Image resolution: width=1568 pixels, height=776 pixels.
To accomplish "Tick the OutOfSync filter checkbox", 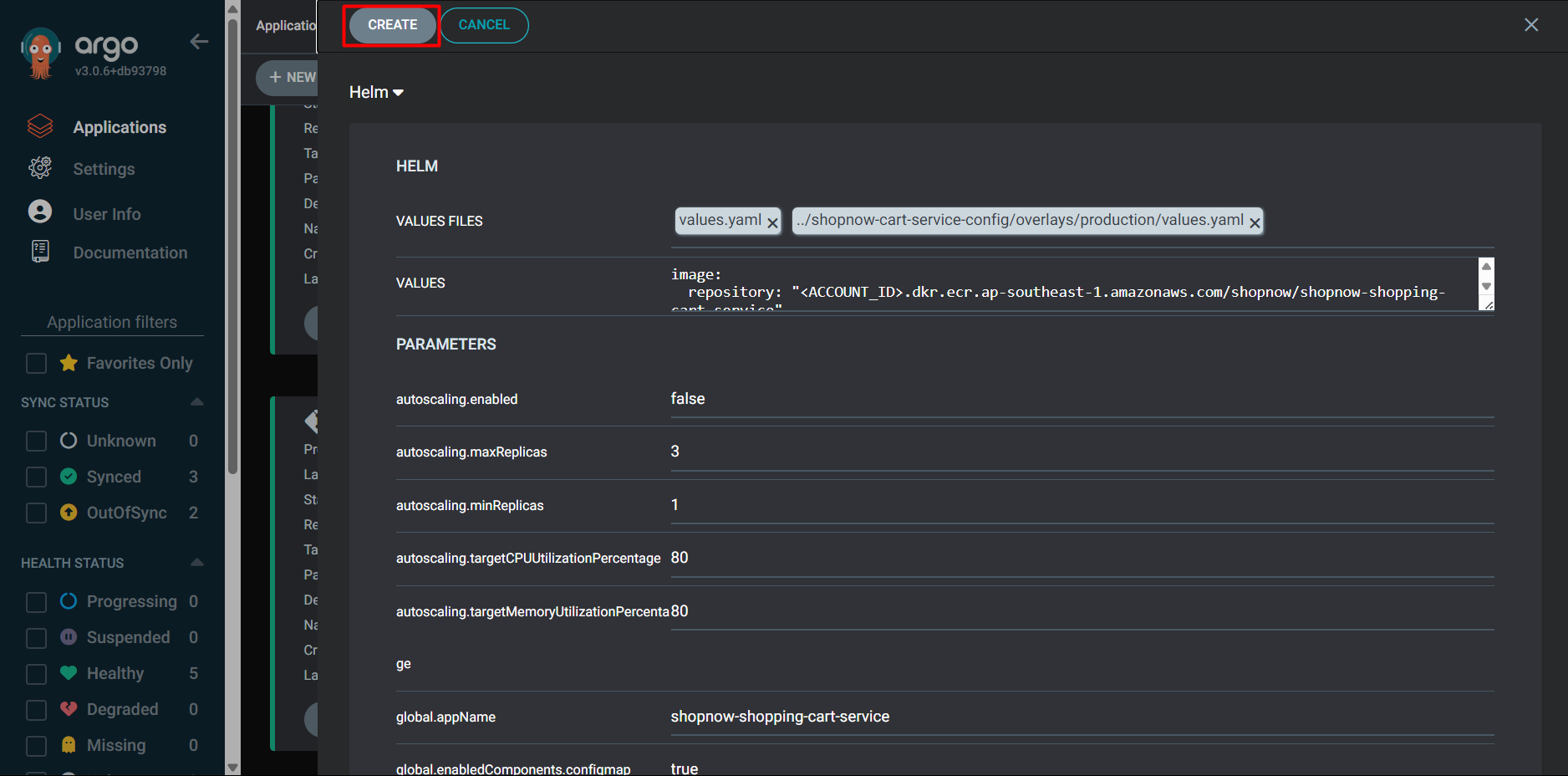I will [x=37, y=513].
